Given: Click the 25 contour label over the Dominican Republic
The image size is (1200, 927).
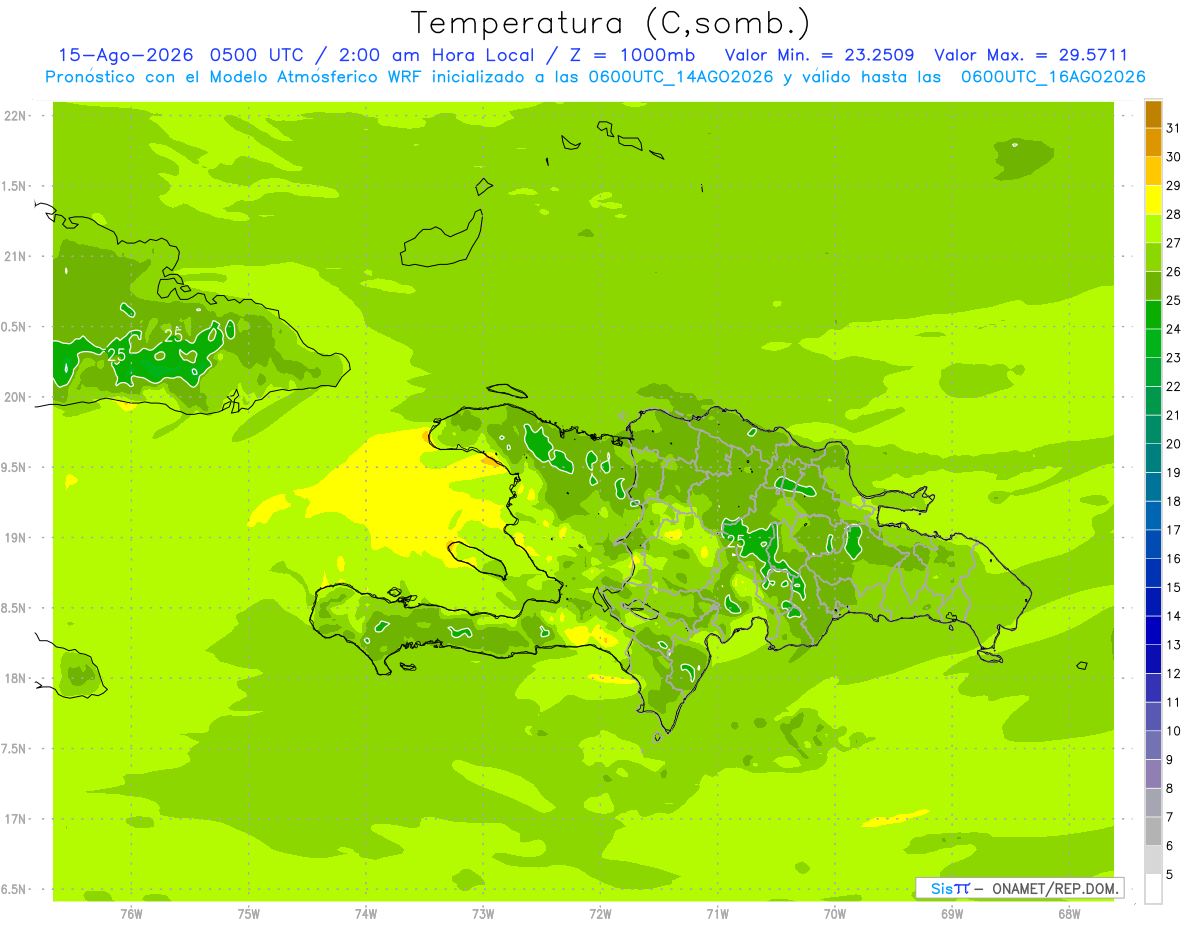Looking at the screenshot, I should tap(736, 541).
